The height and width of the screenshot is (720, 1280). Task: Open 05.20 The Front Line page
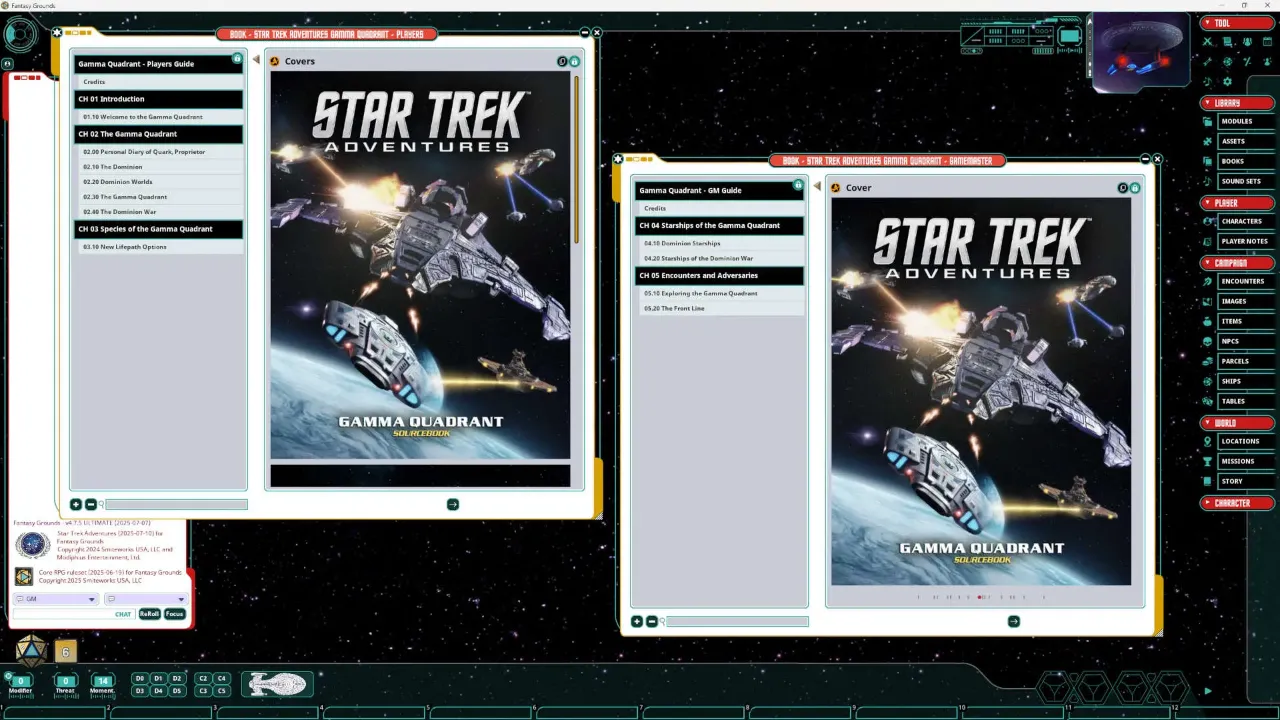pos(720,308)
